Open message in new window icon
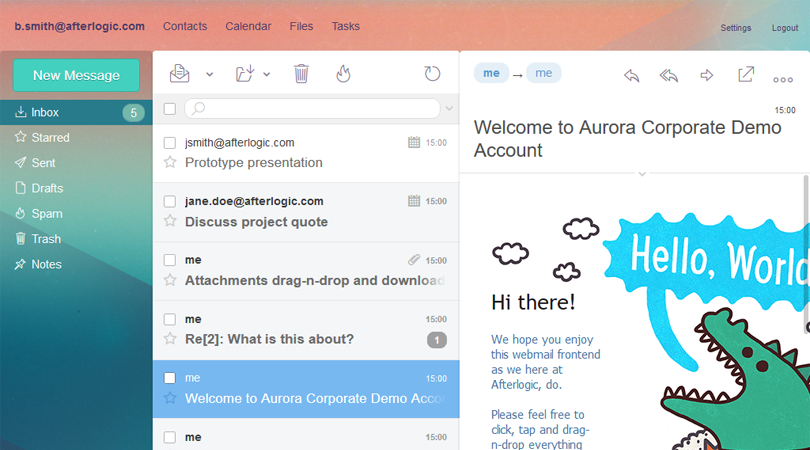 746,75
